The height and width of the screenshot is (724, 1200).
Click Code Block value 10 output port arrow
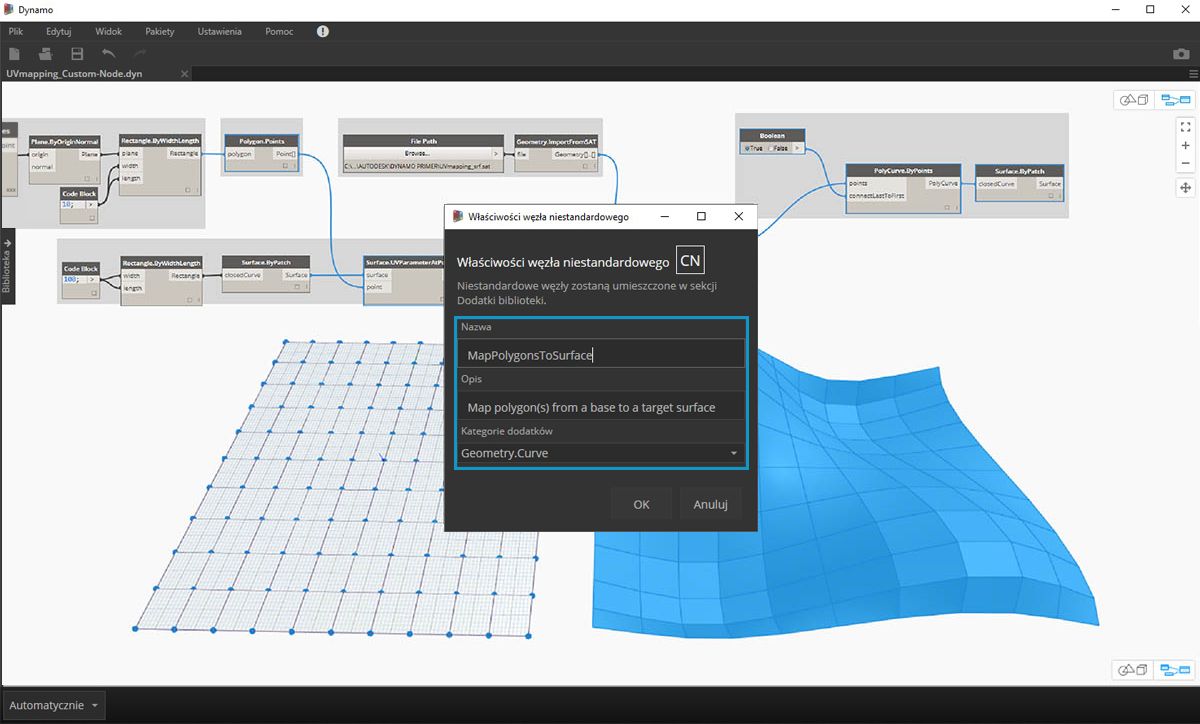(91, 203)
